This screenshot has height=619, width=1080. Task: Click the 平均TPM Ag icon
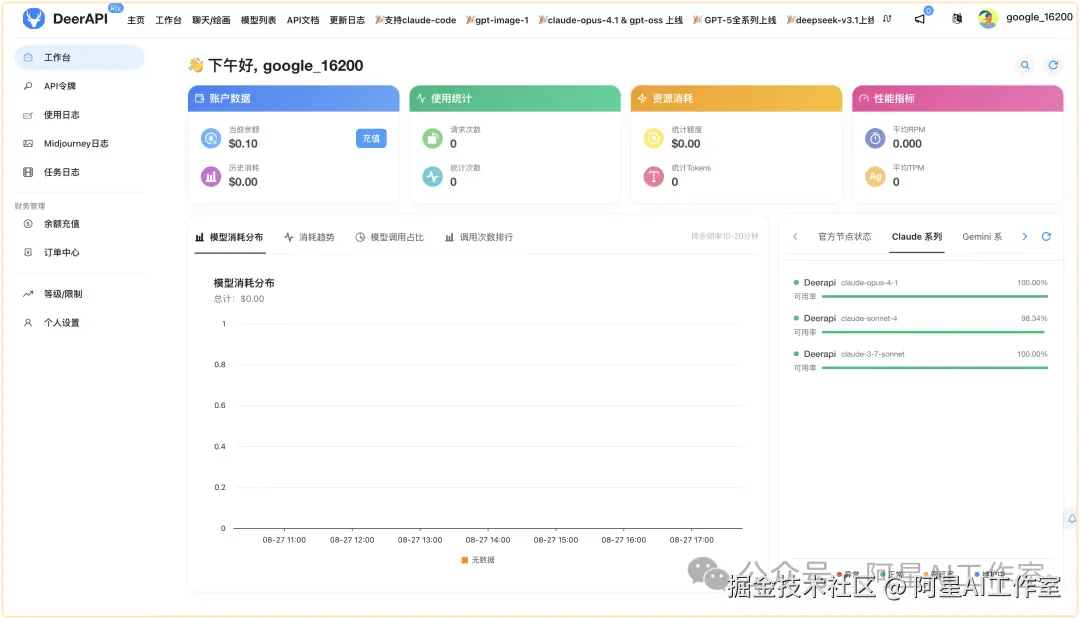[875, 177]
